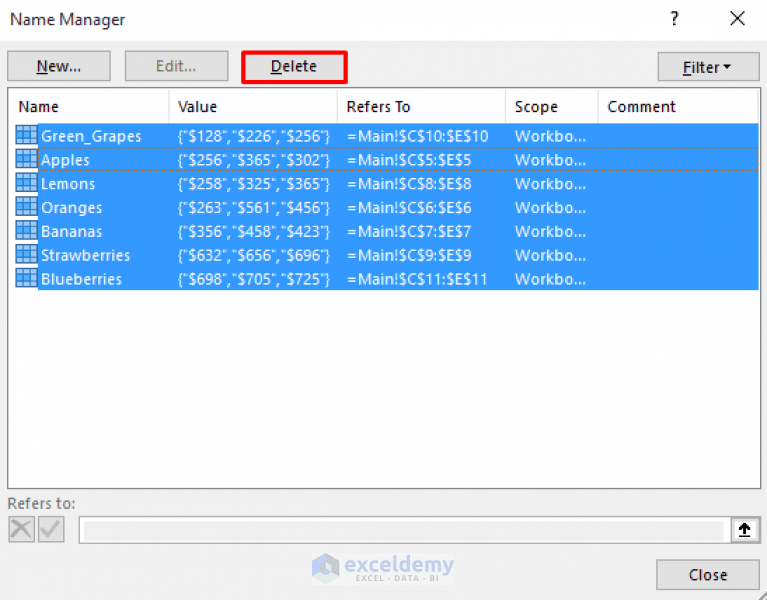Open the New name dialog
The image size is (767, 600).
tap(59, 66)
